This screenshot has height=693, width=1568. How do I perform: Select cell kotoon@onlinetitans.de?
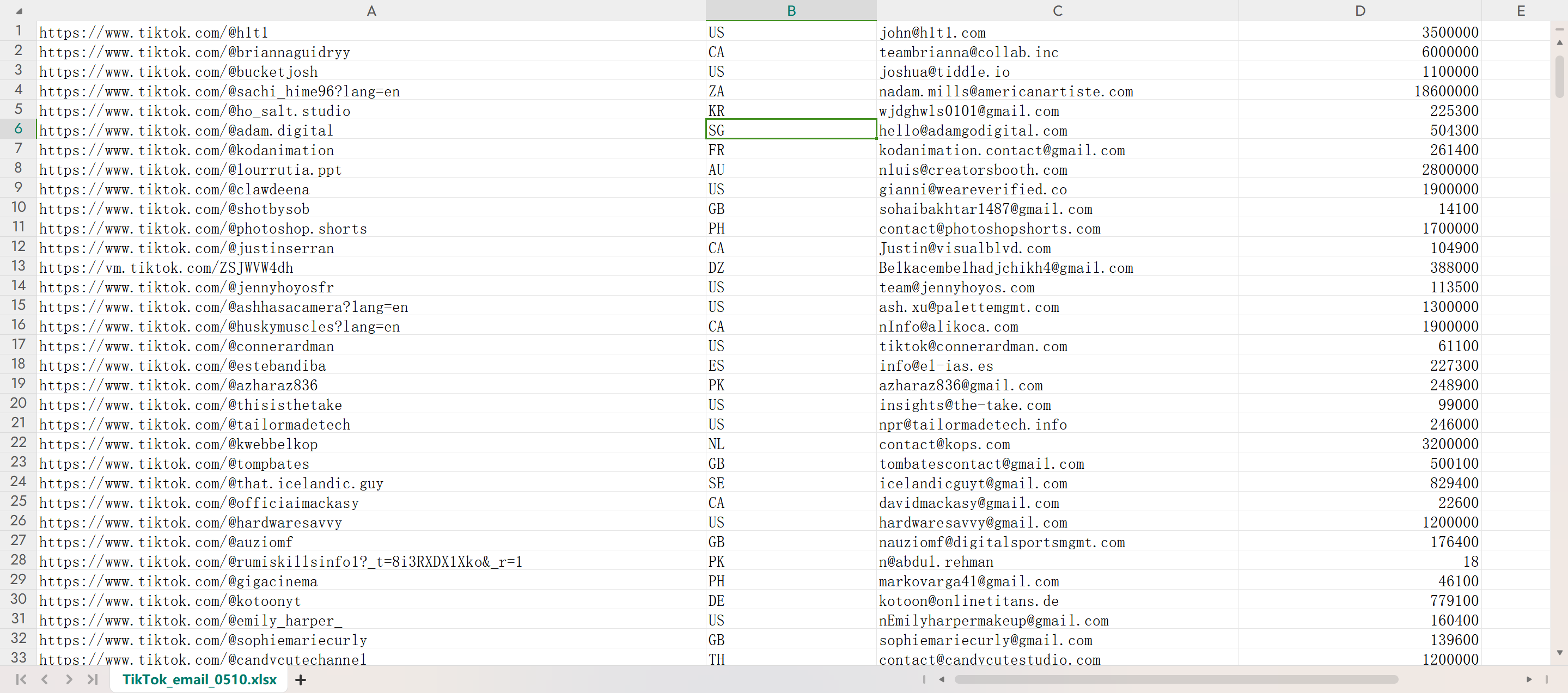coord(1057,600)
